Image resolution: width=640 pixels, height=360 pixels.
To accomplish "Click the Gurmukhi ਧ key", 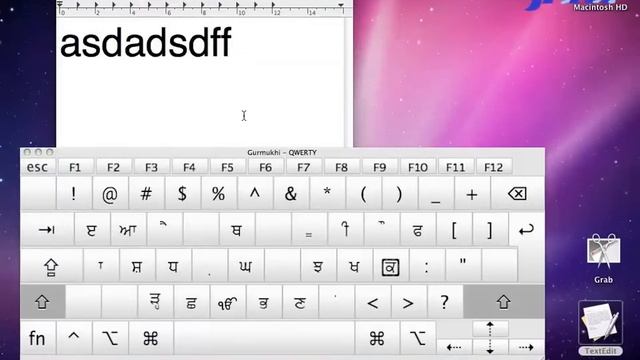I will [173, 266].
